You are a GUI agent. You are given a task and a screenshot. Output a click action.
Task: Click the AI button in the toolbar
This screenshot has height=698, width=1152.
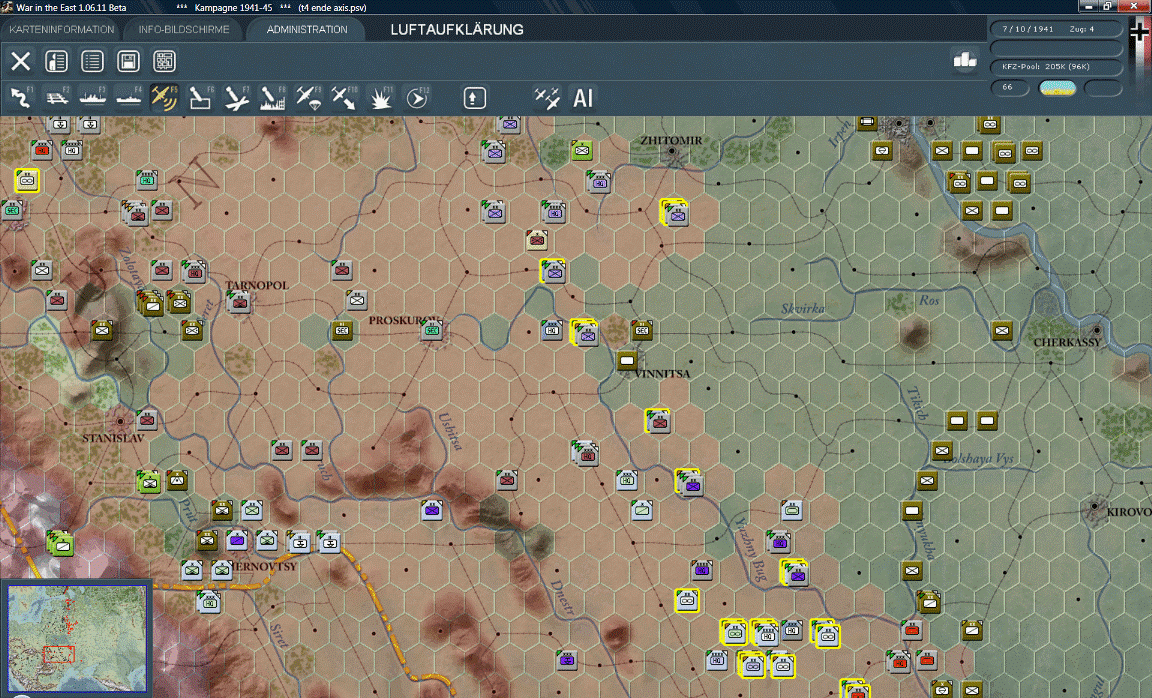pos(583,98)
